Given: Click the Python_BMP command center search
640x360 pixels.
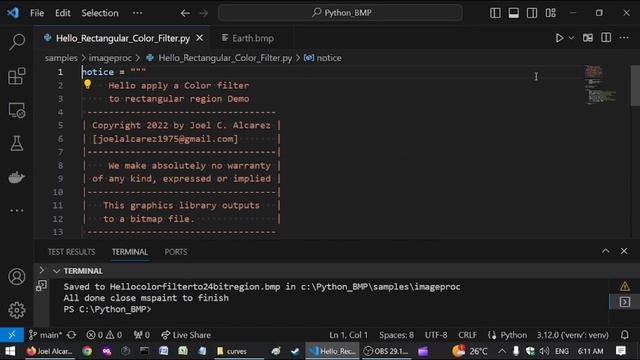Looking at the screenshot, I should pyautogui.click(x=340, y=13).
